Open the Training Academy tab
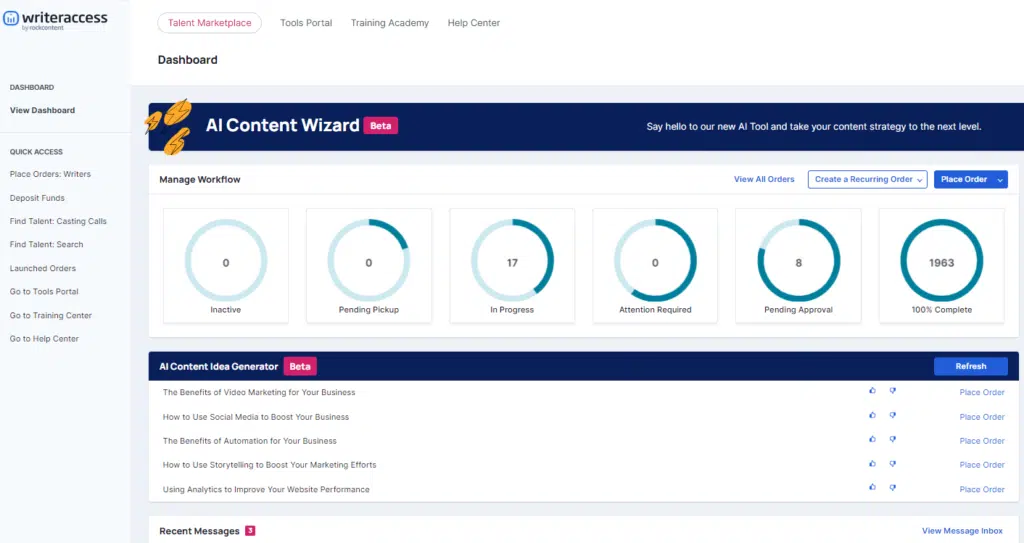 [x=390, y=23]
